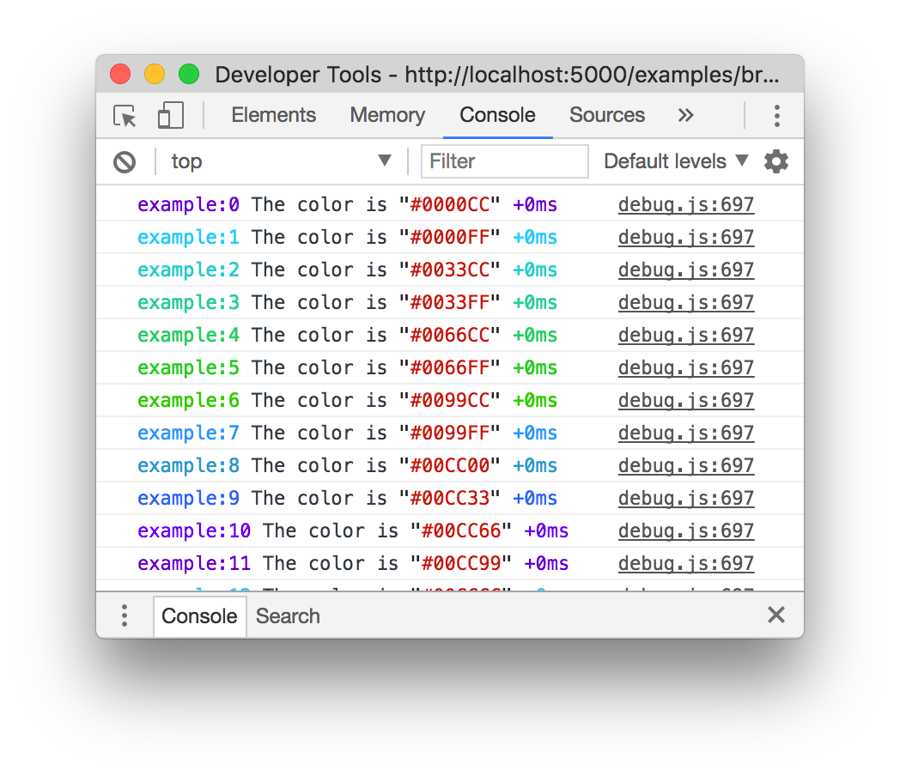Click inside the Filter input field
Viewport: 900px width, 776px height.
(505, 161)
